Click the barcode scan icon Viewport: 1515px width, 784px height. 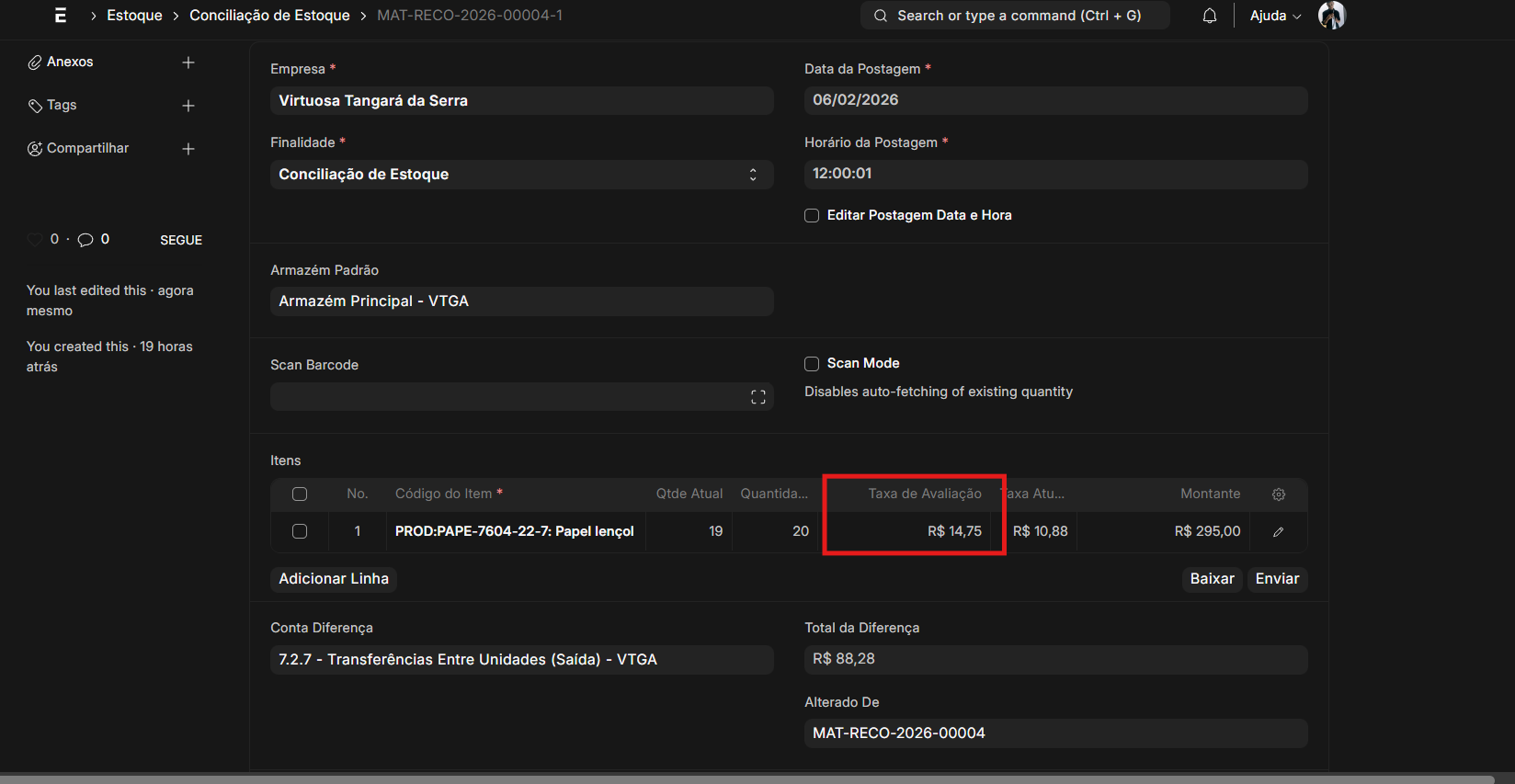pyautogui.click(x=757, y=397)
